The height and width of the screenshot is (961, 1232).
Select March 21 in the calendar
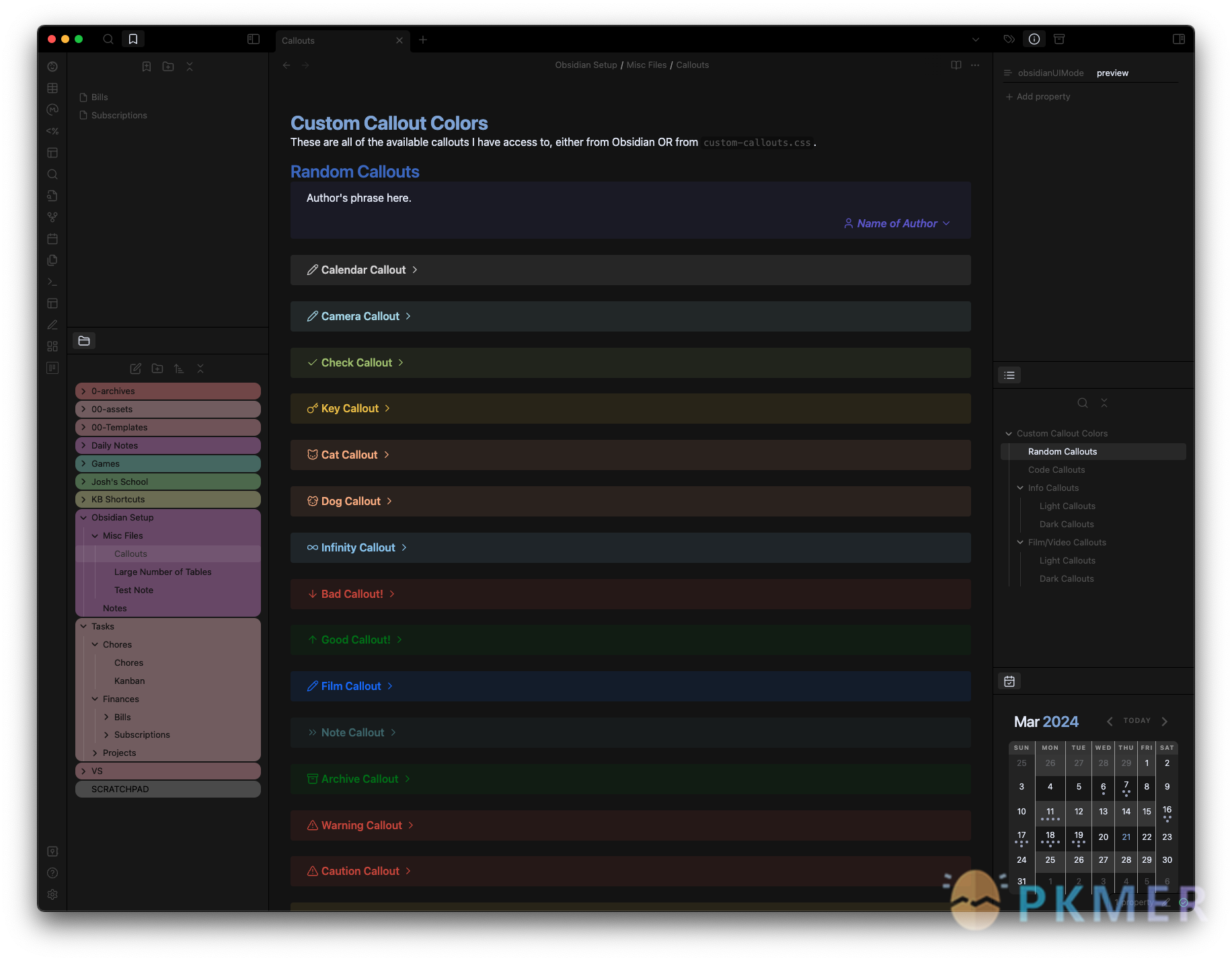click(x=1126, y=837)
